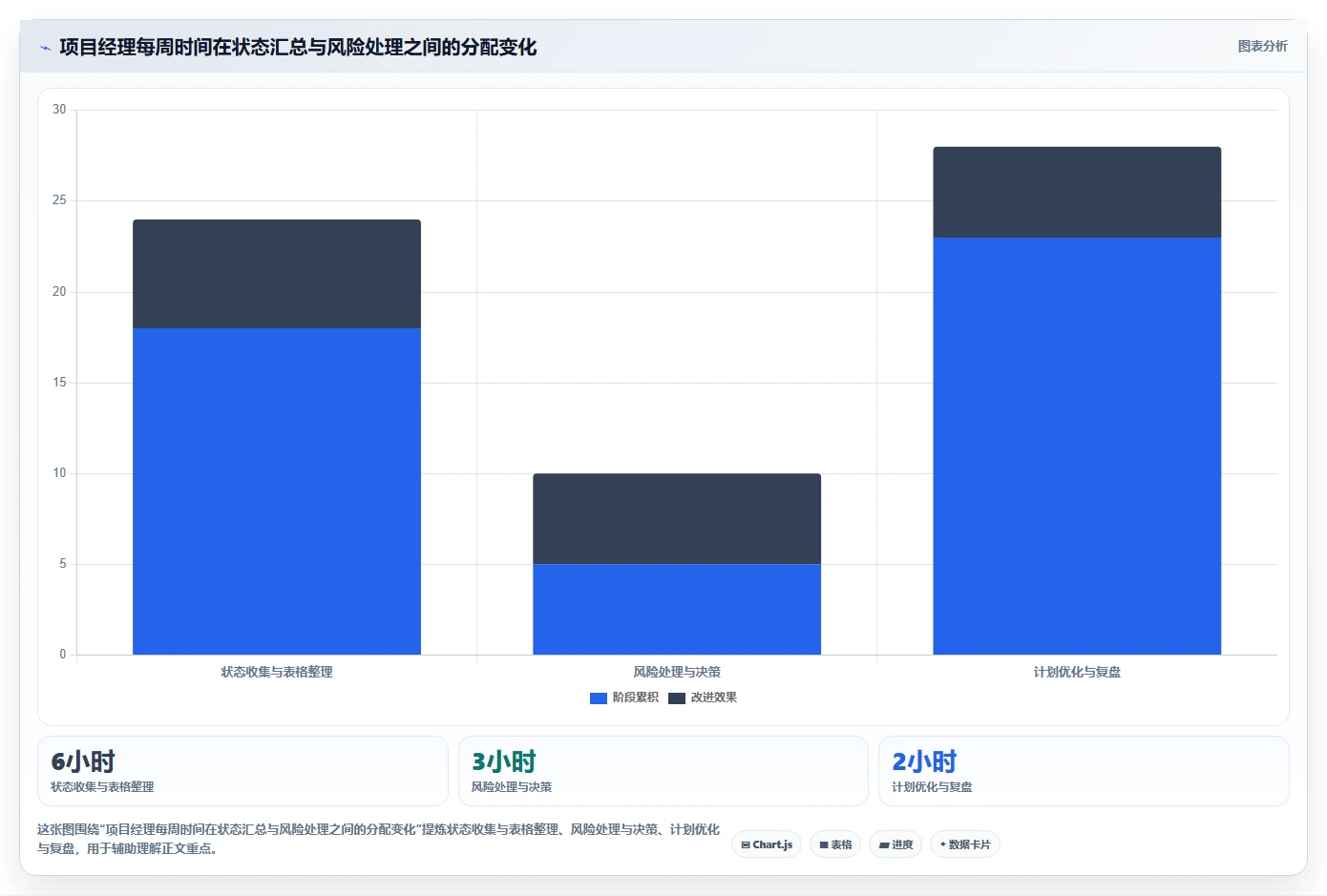This screenshot has width=1327, height=896.
Task: Click the 进度 tag
Action: click(x=895, y=844)
